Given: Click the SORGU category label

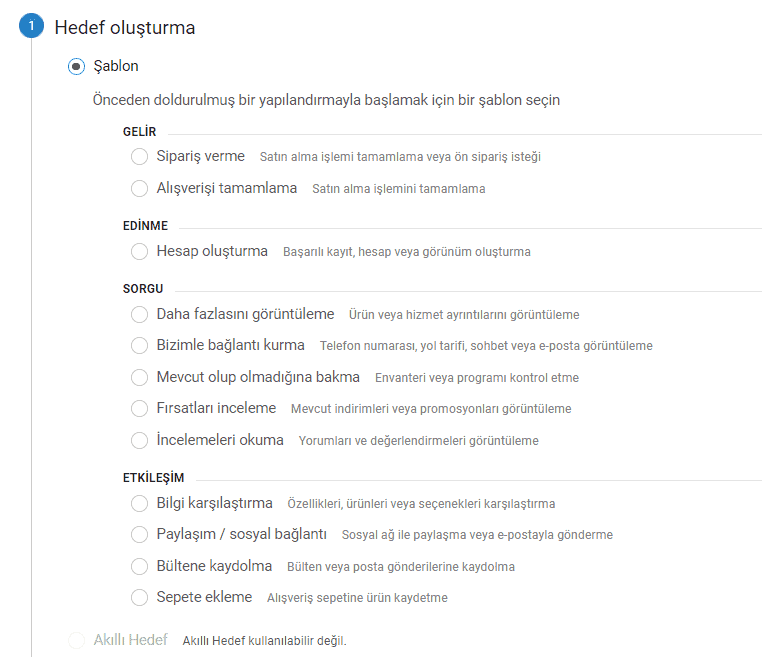Looking at the screenshot, I should point(143,289).
